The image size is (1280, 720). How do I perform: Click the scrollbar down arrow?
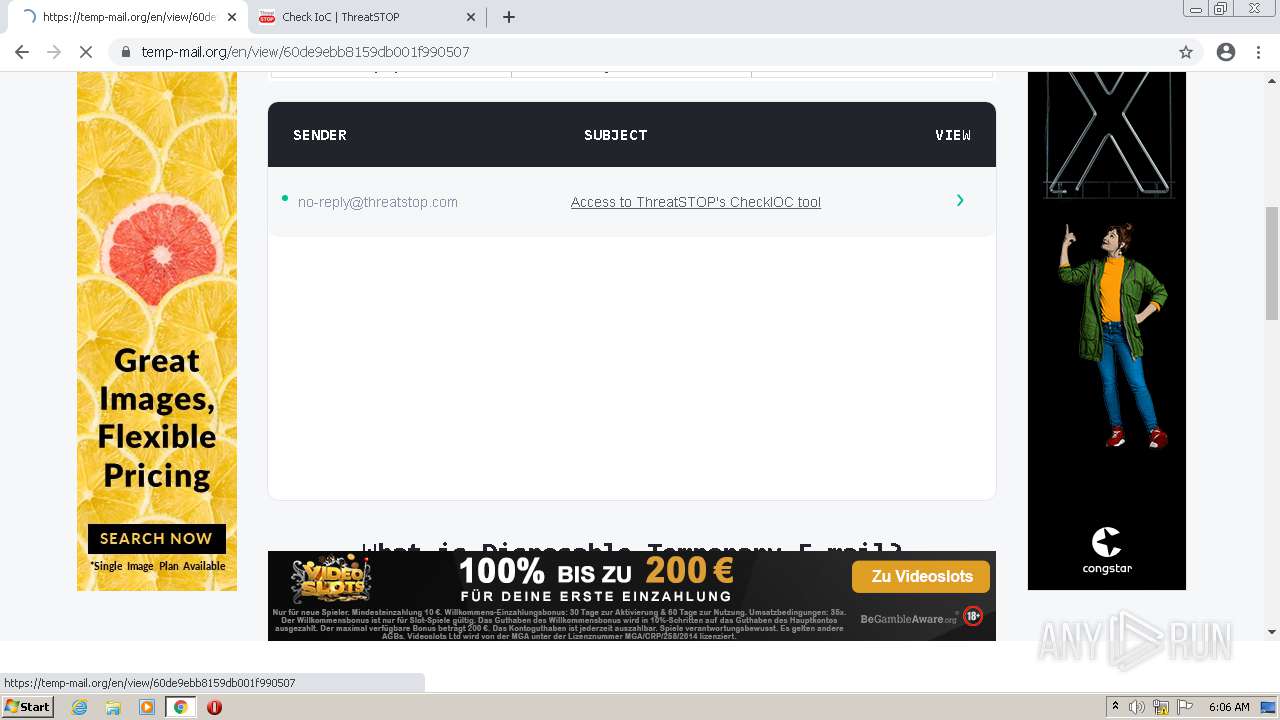[1272, 632]
